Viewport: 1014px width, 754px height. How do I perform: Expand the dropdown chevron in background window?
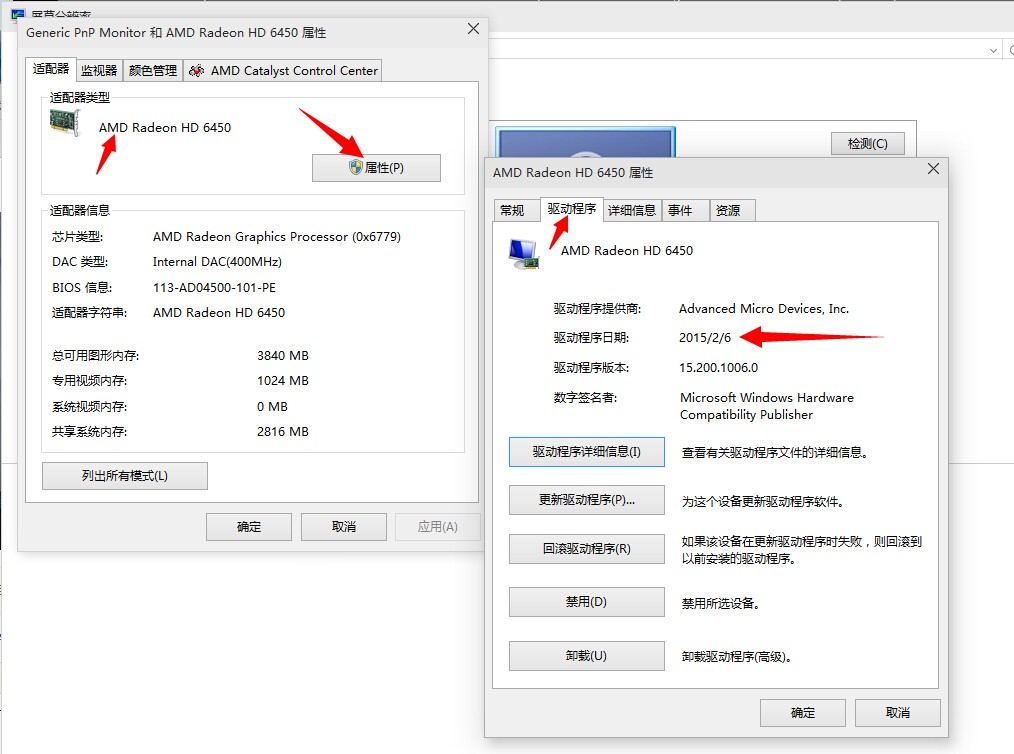(x=993, y=50)
